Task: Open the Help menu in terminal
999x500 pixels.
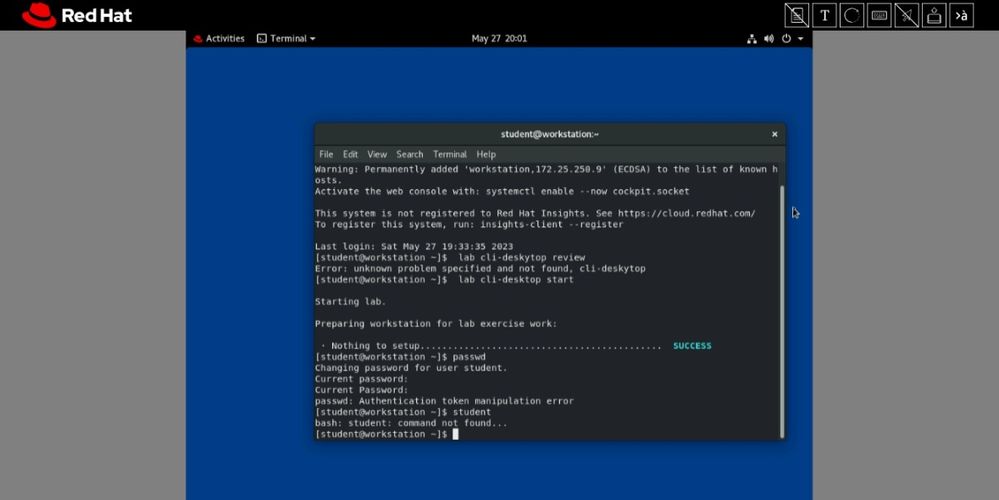Action: 486,155
